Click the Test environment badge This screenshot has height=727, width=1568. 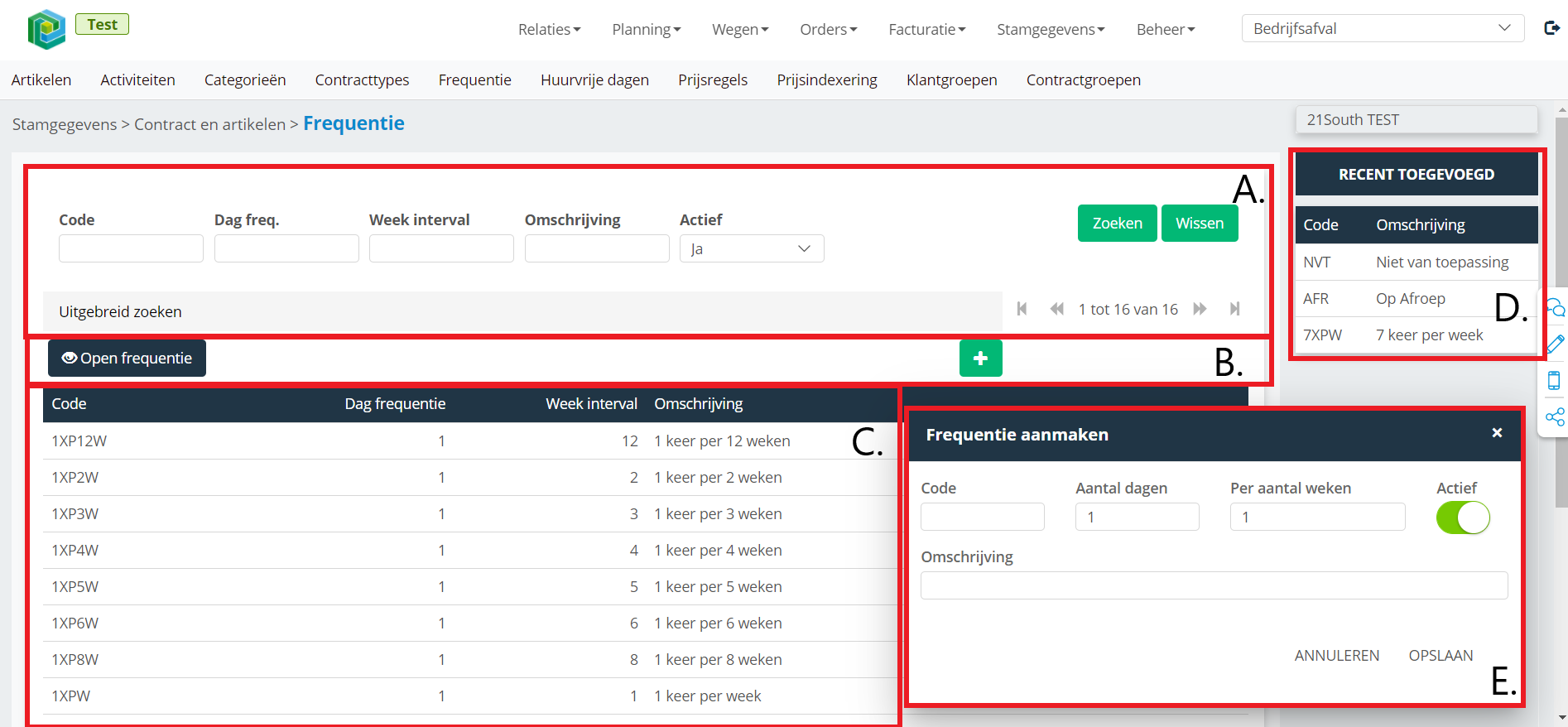[x=102, y=24]
